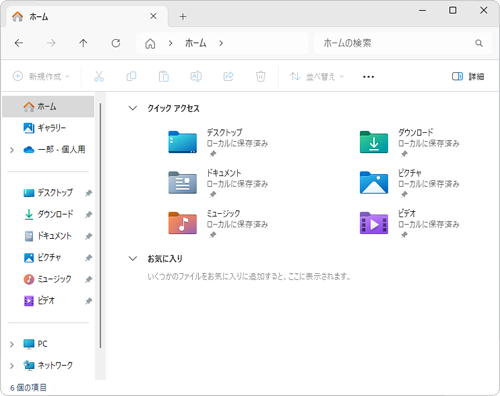Click the Delete trash icon
500x396 pixels.
point(261,77)
